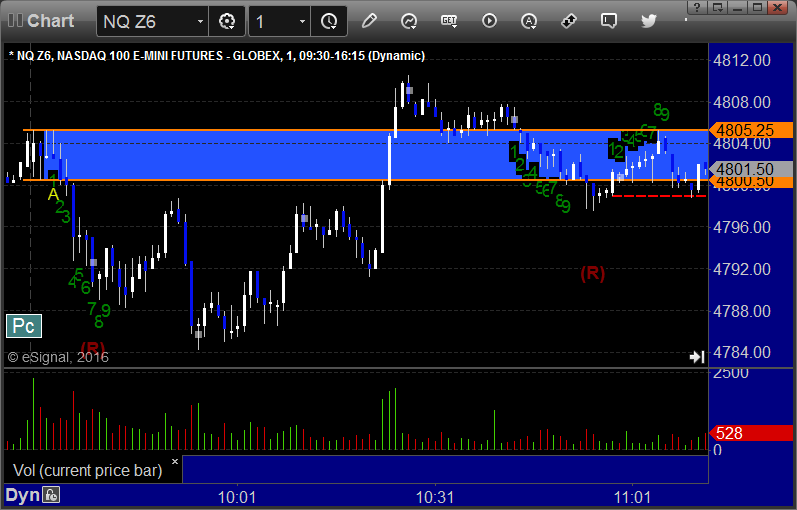Open the symbol dropdown for NQ Z6

(x=200, y=21)
